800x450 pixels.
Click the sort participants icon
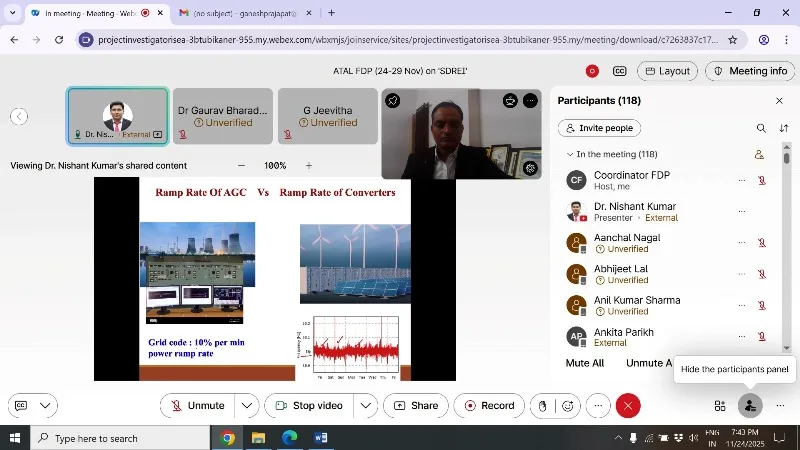pos(783,128)
